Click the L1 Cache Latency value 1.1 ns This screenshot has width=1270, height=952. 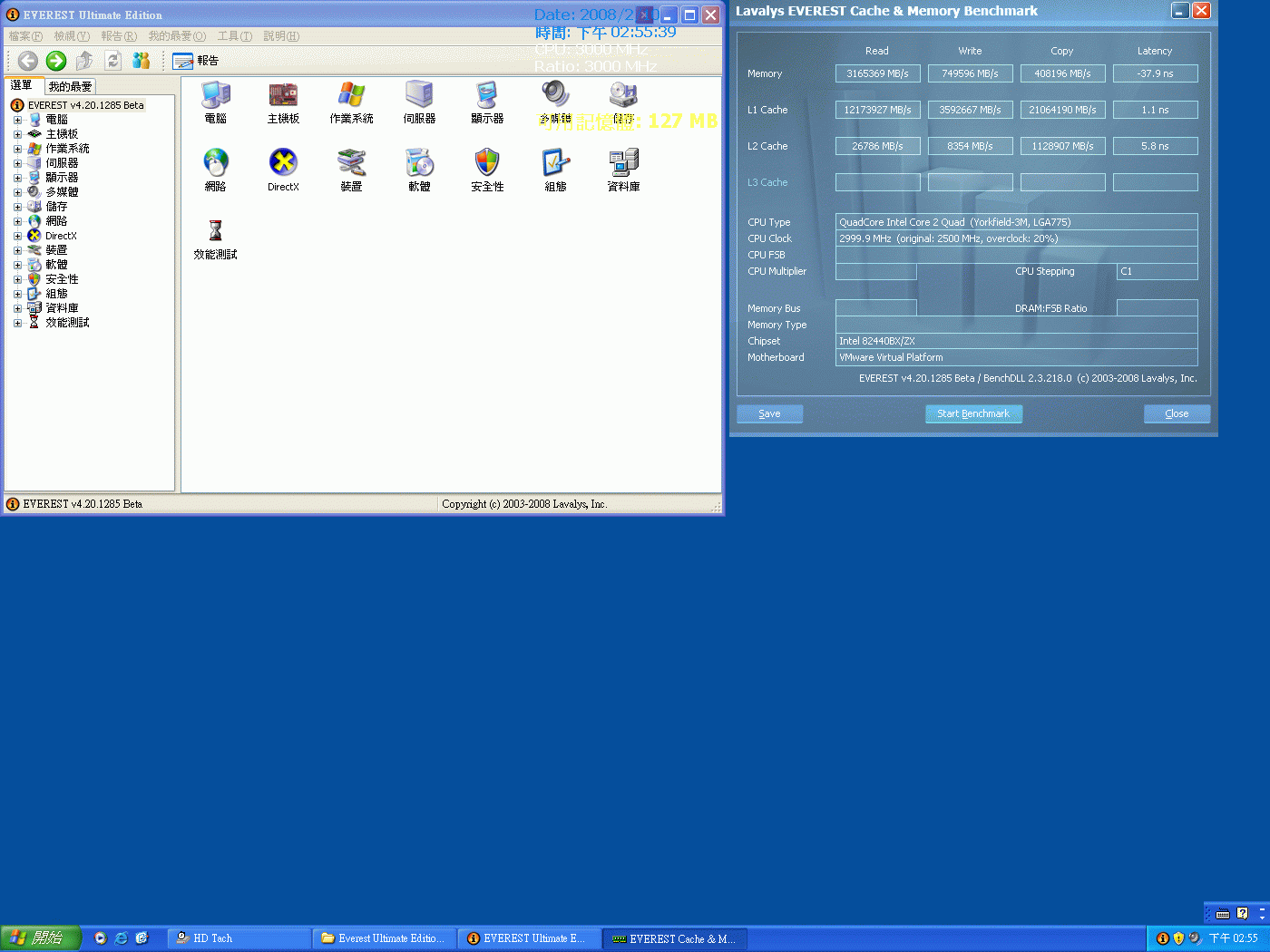[x=1155, y=110]
